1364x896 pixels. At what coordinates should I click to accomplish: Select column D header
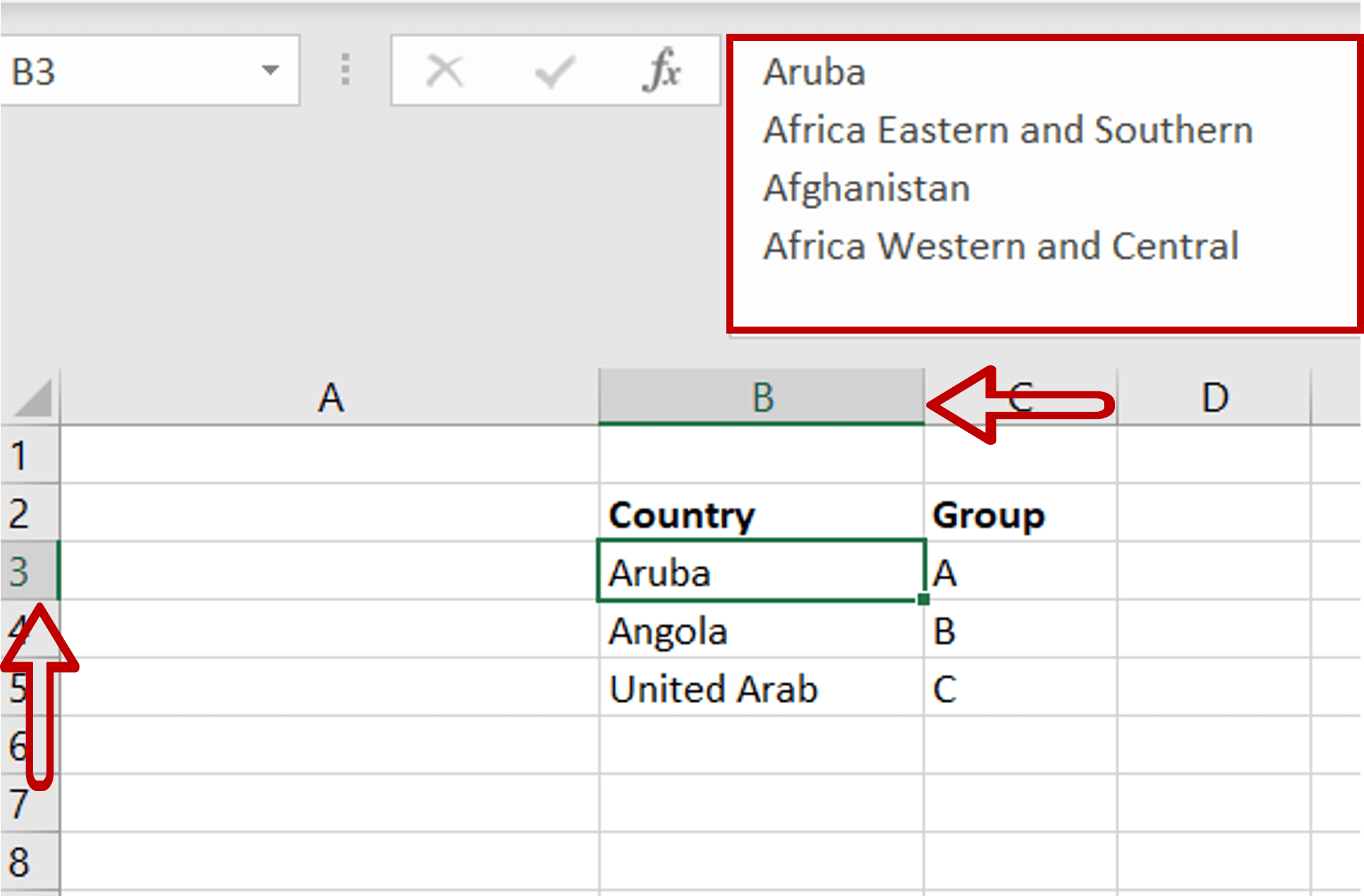(x=1213, y=396)
